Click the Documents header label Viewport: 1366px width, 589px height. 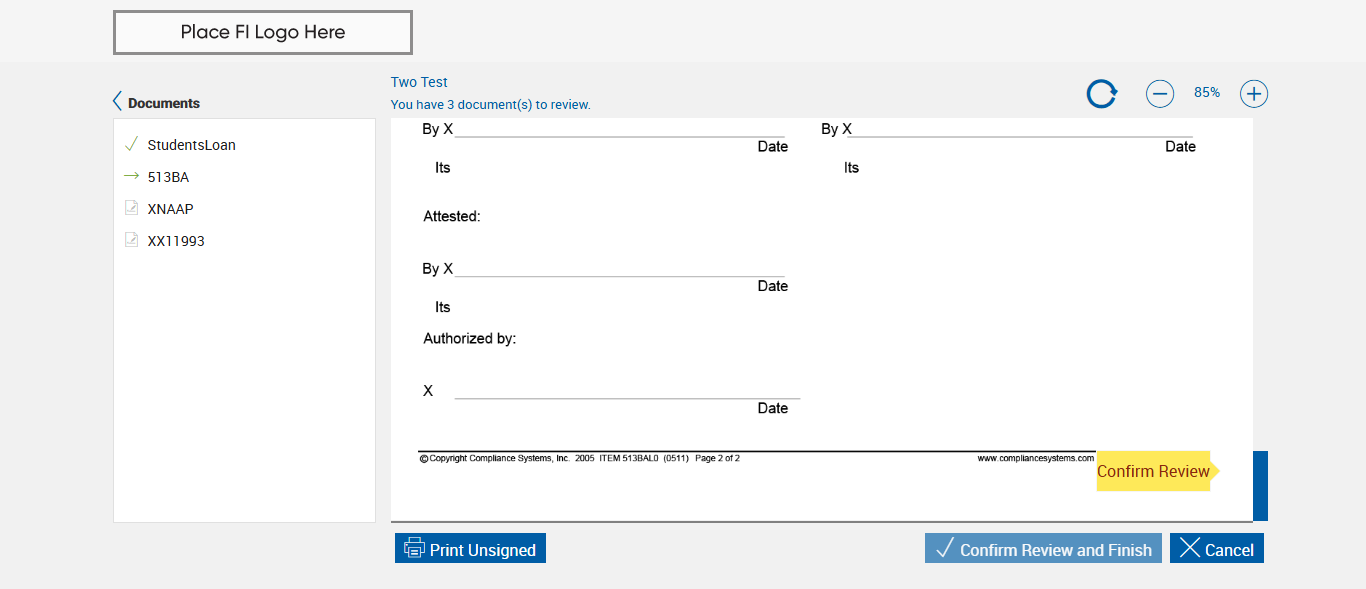coord(164,103)
